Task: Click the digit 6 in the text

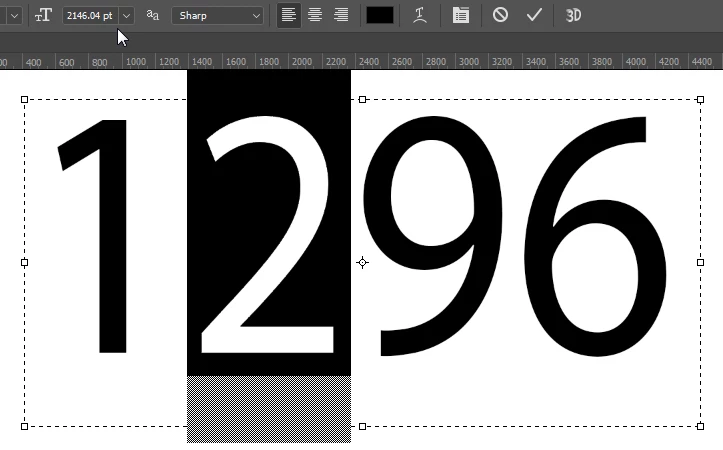Action: (x=595, y=236)
